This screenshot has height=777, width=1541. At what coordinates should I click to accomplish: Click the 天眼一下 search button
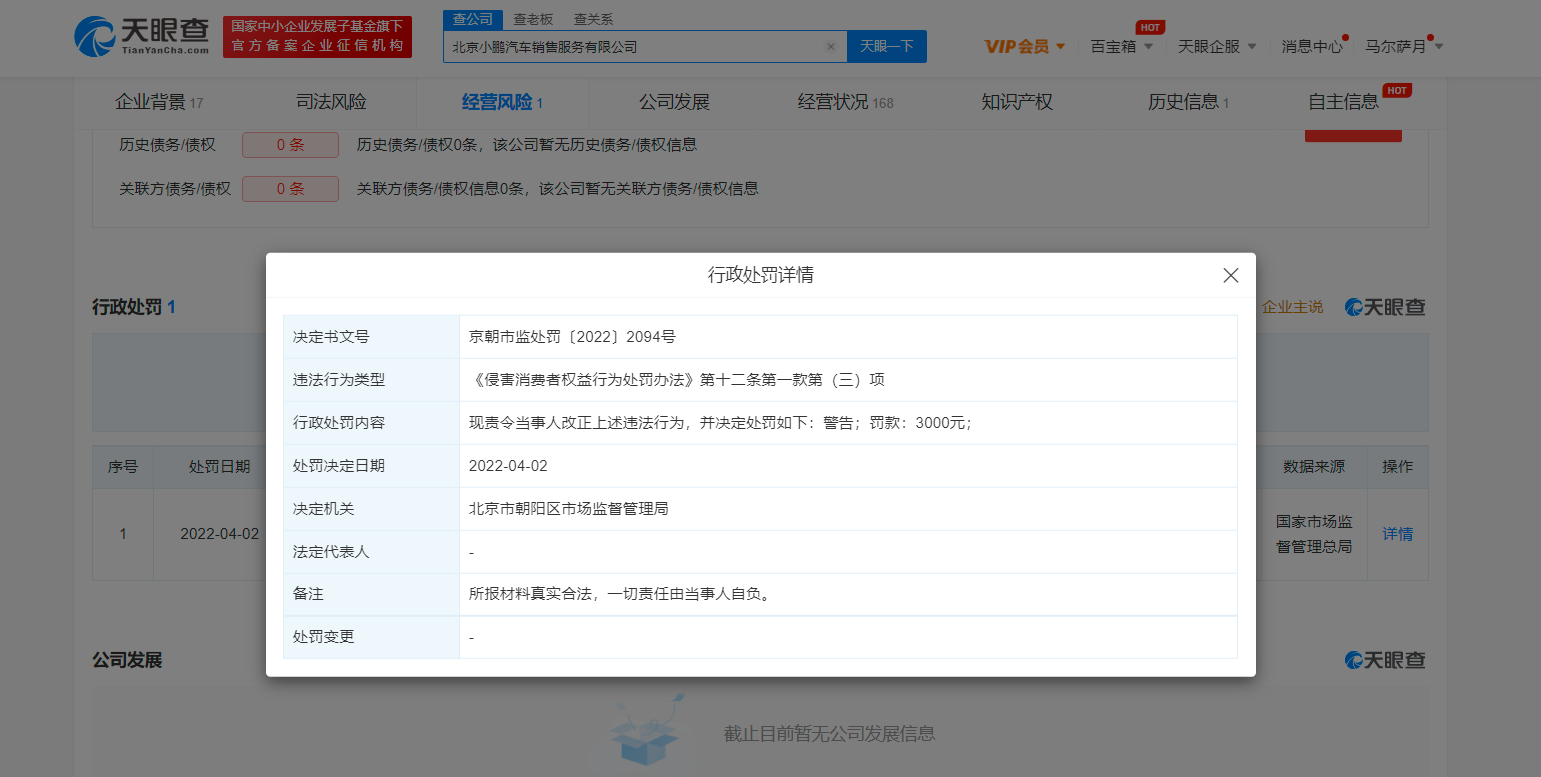pyautogui.click(x=886, y=47)
